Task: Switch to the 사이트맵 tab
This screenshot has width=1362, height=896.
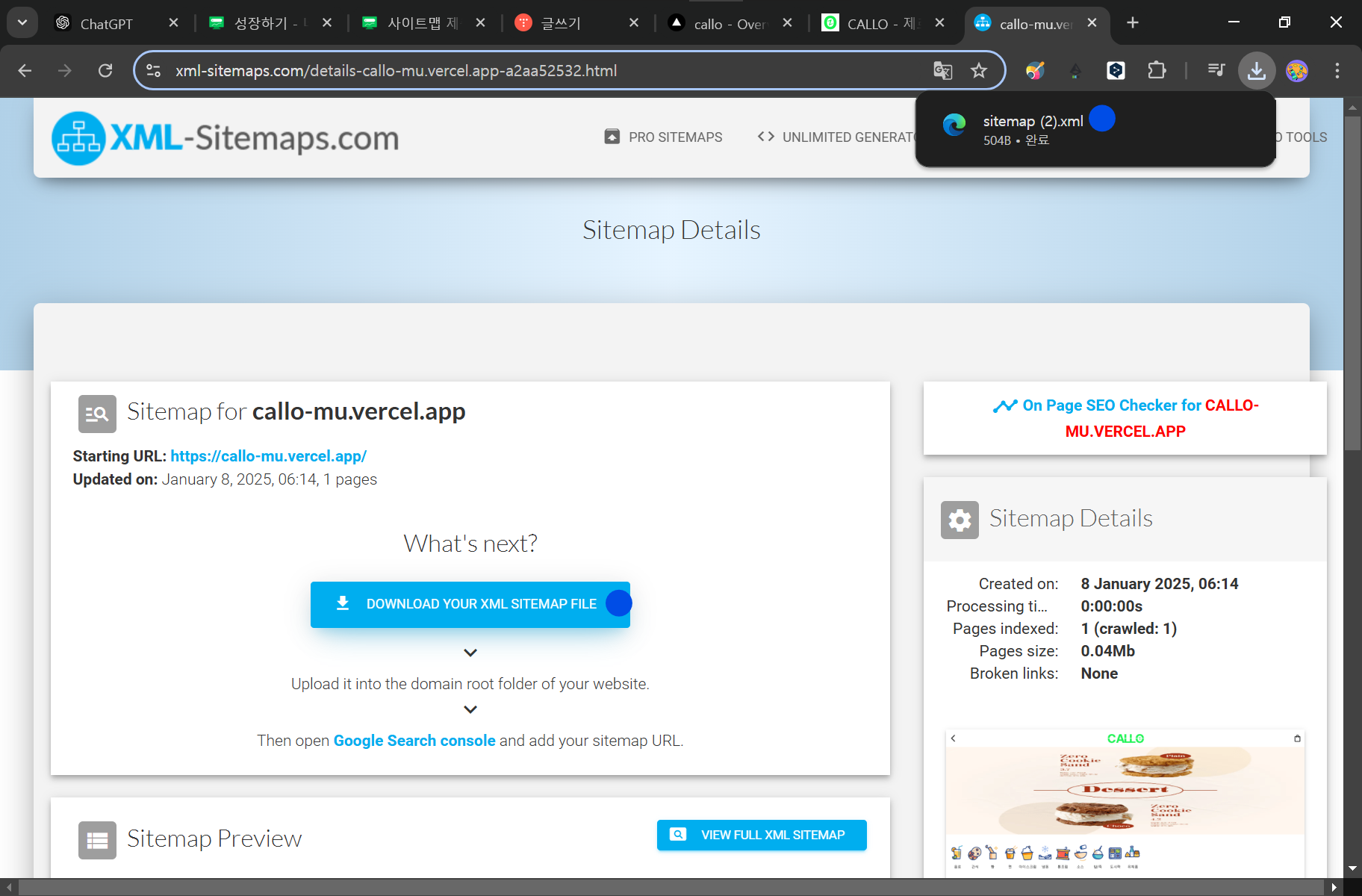Action: [422, 23]
